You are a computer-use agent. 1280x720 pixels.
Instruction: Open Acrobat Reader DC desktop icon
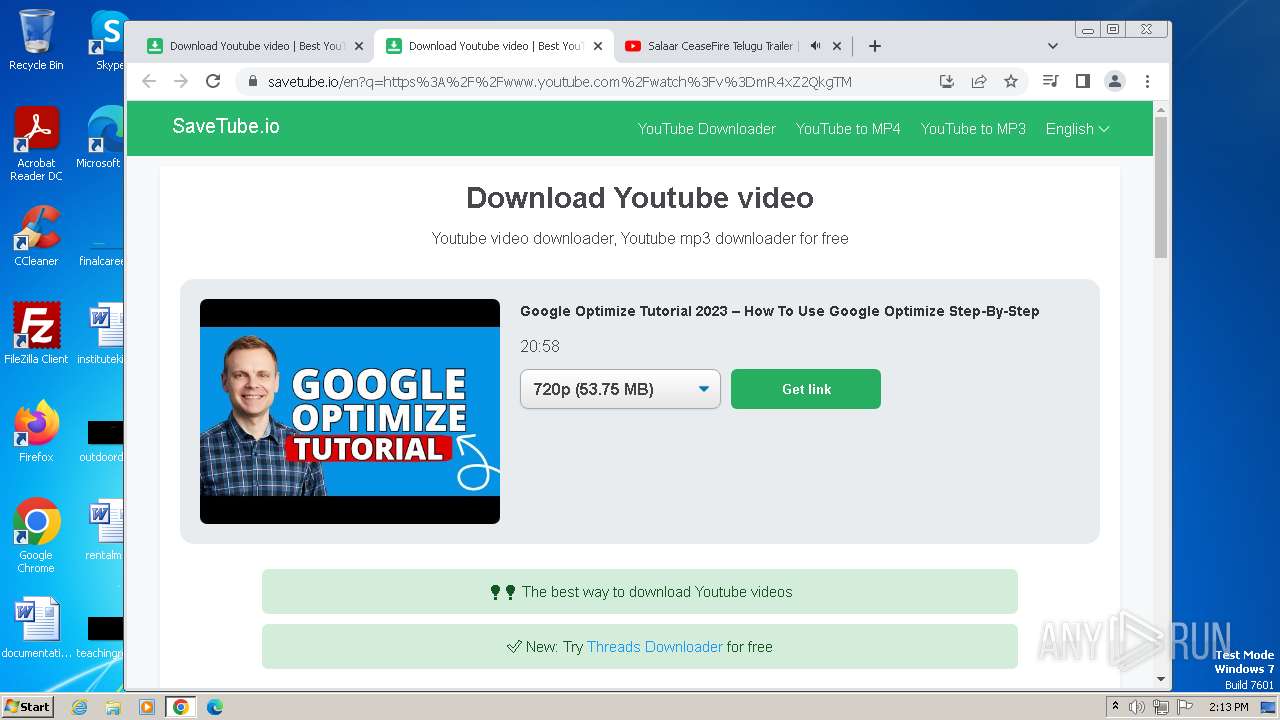click(36, 144)
